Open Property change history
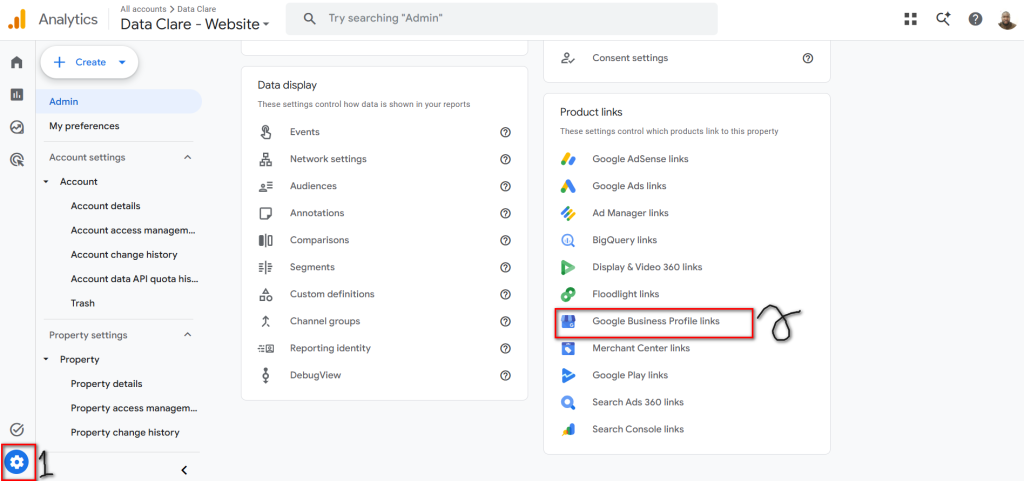 (x=125, y=432)
